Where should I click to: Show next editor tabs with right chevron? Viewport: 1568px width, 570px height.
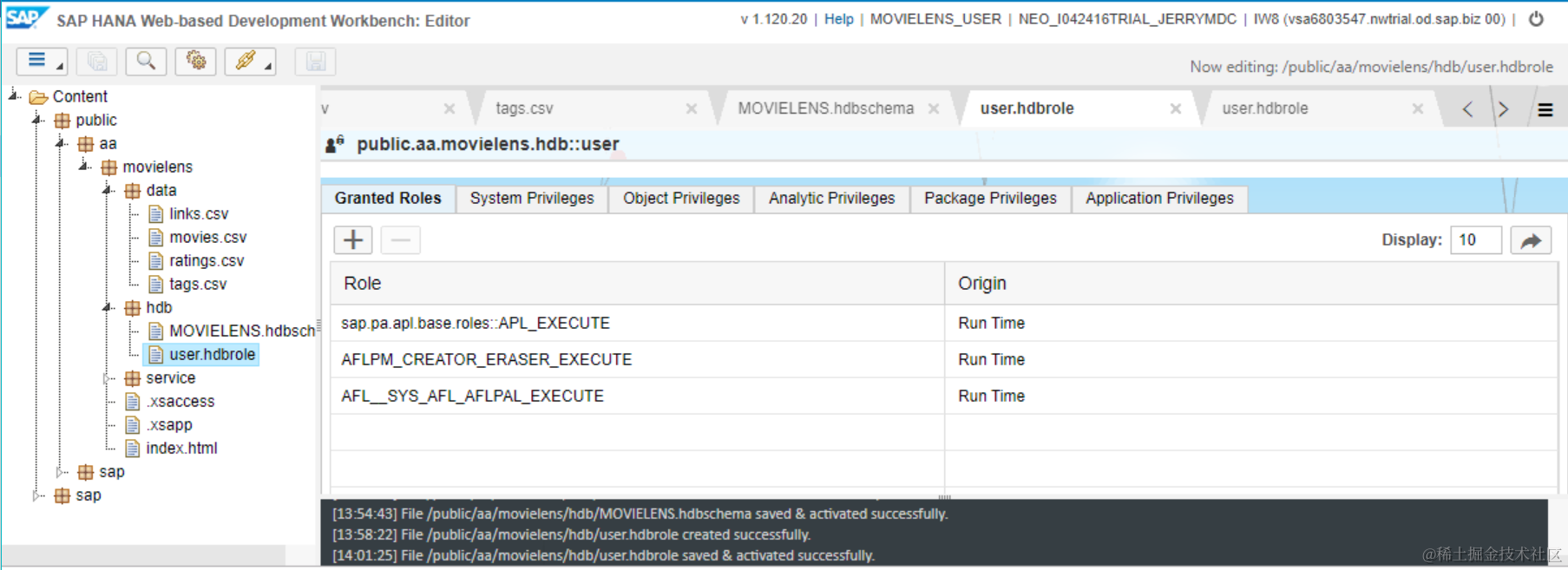click(x=1503, y=109)
